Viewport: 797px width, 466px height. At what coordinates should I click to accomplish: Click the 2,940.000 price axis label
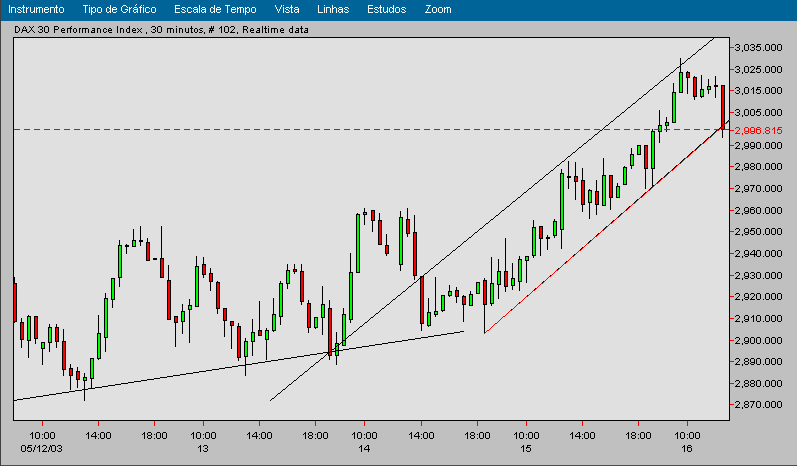(758, 253)
